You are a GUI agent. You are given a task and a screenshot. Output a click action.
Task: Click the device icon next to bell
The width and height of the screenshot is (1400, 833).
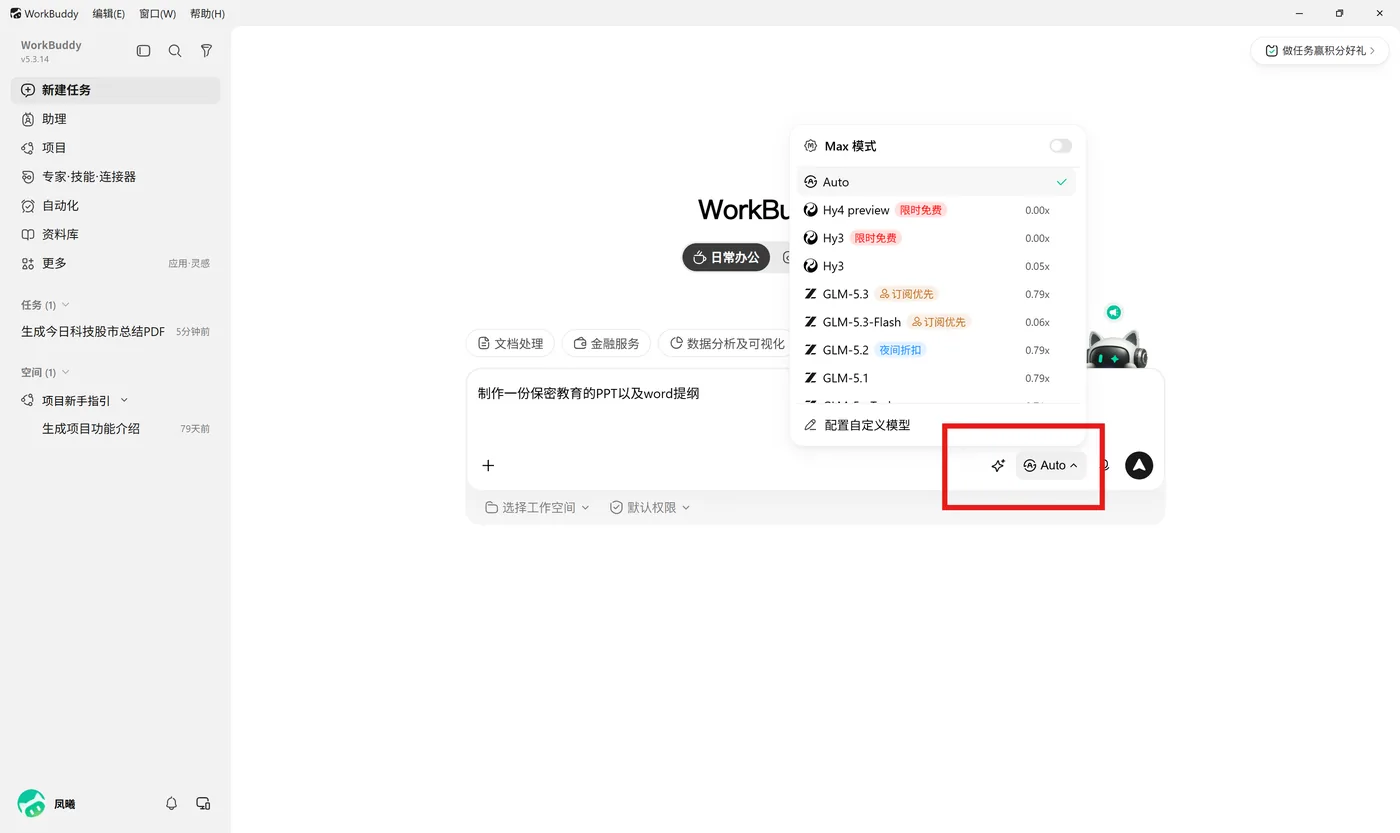(203, 803)
